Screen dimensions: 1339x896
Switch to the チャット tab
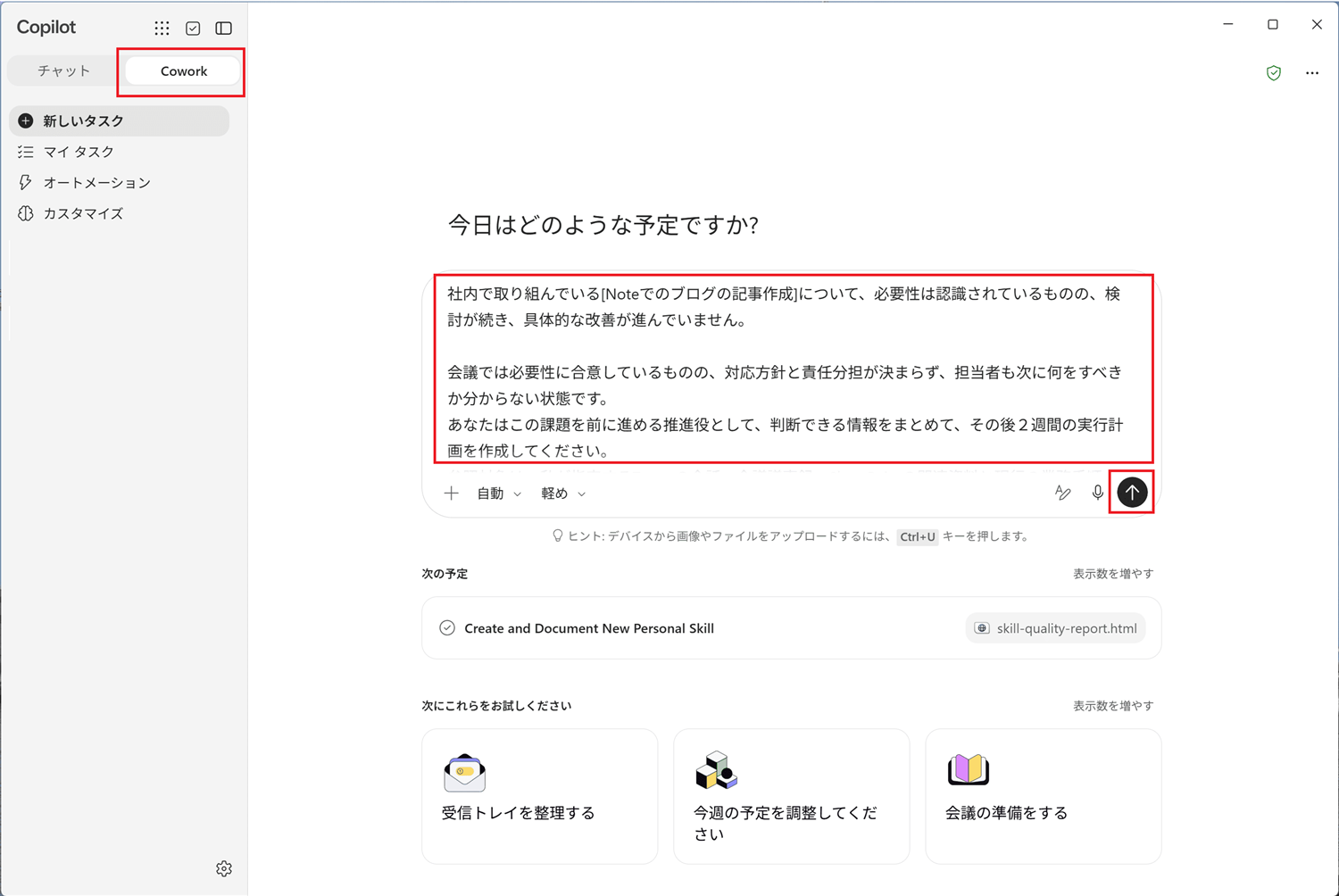[x=63, y=71]
